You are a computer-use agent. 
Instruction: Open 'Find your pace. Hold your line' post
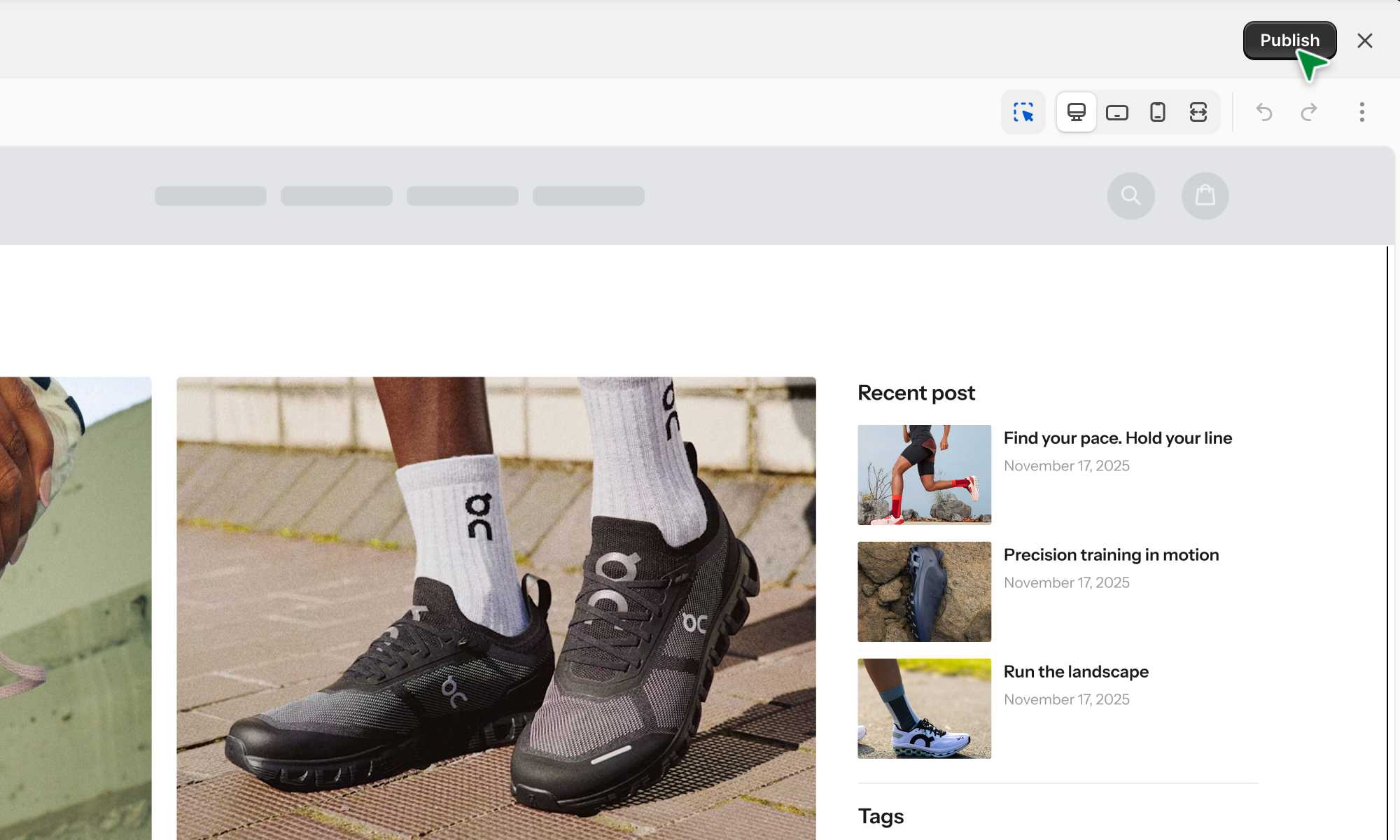(x=1117, y=438)
